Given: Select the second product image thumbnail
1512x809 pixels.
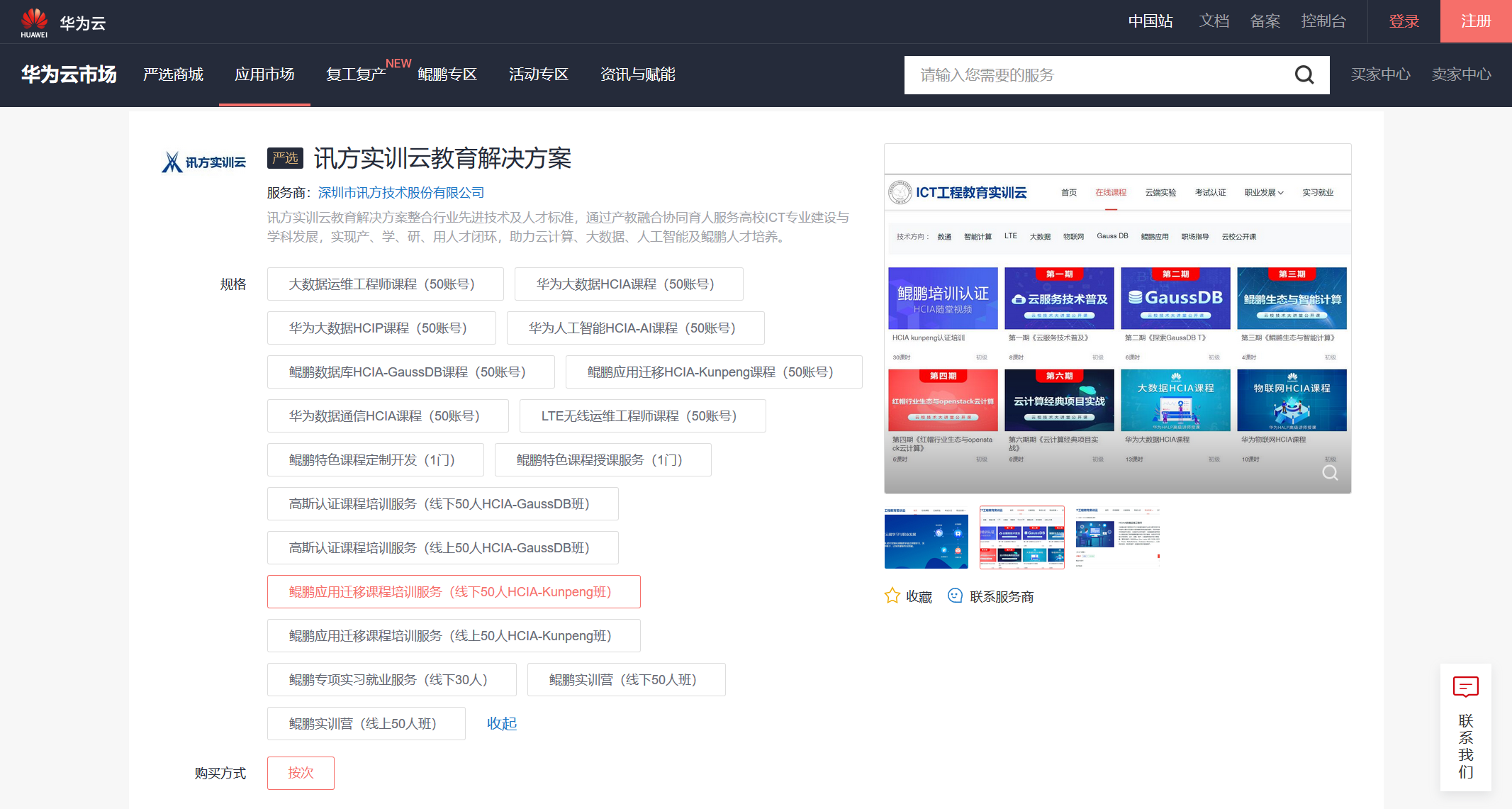Looking at the screenshot, I should pos(1021,537).
